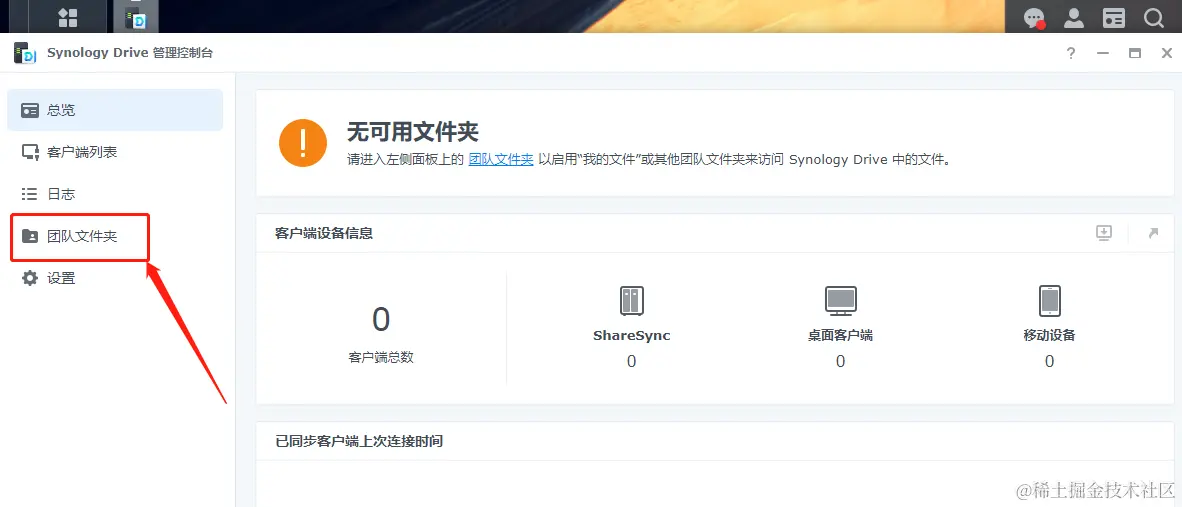Viewport: 1182px width, 507px height.
Task: Click the ShareSync label
Action: (632, 336)
